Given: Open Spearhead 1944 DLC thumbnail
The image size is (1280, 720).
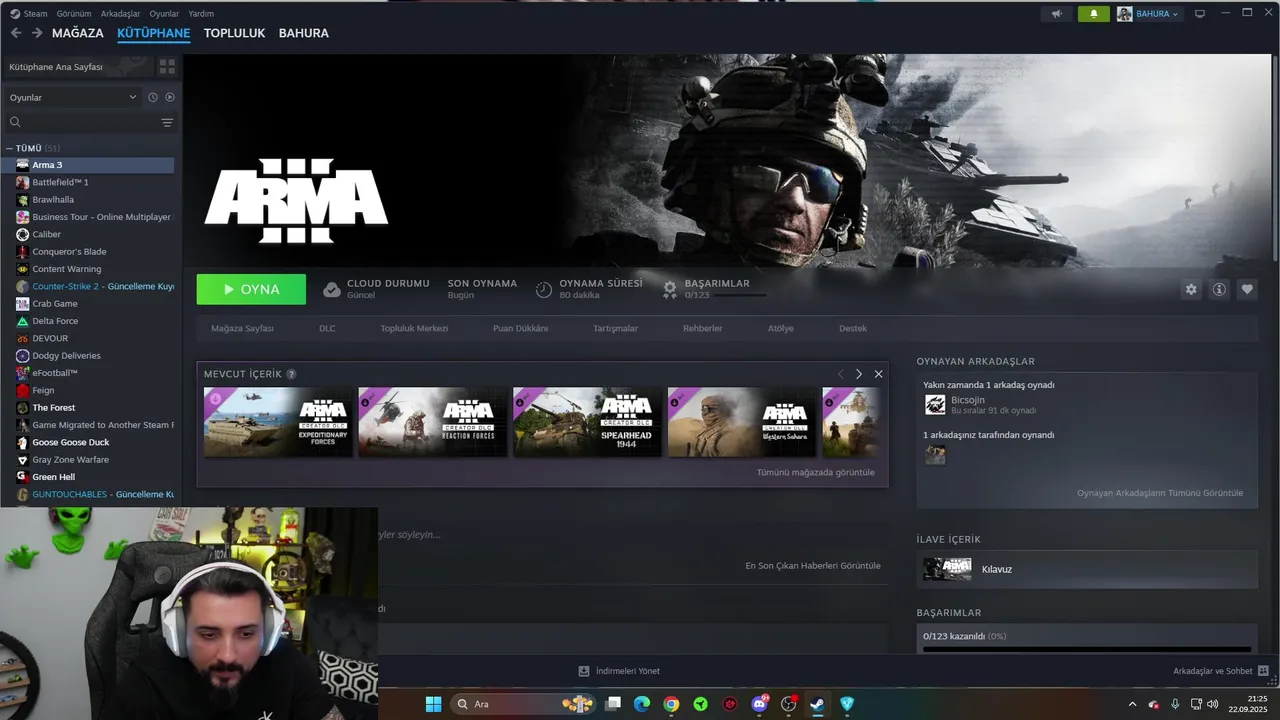Looking at the screenshot, I should (x=587, y=422).
